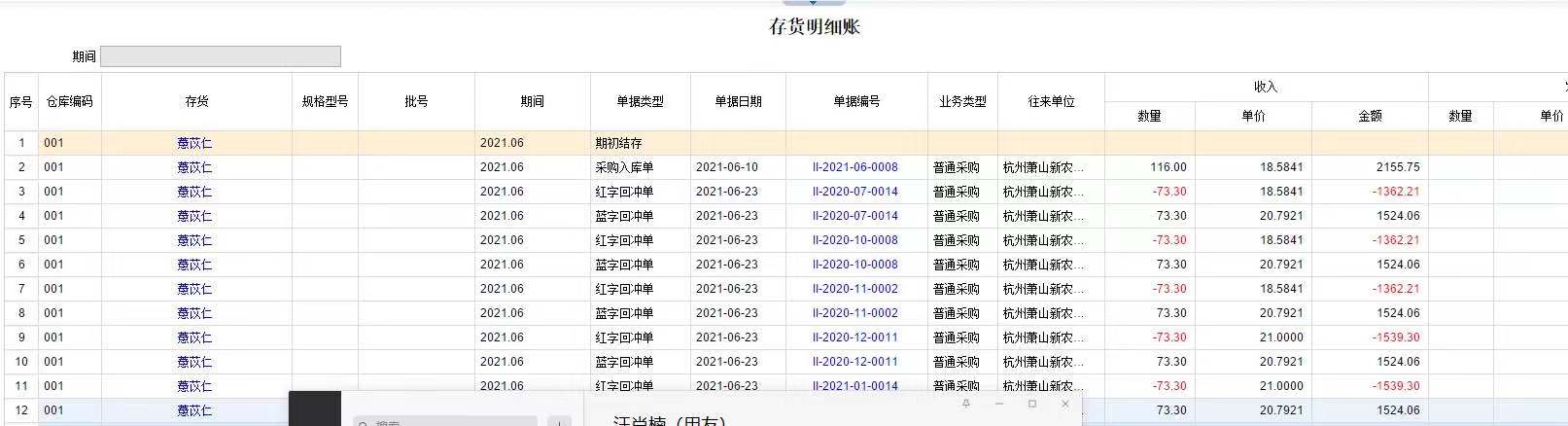1568x426 pixels.
Task: Open II-2020-10-0008 link in row 5
Action: coord(855,240)
